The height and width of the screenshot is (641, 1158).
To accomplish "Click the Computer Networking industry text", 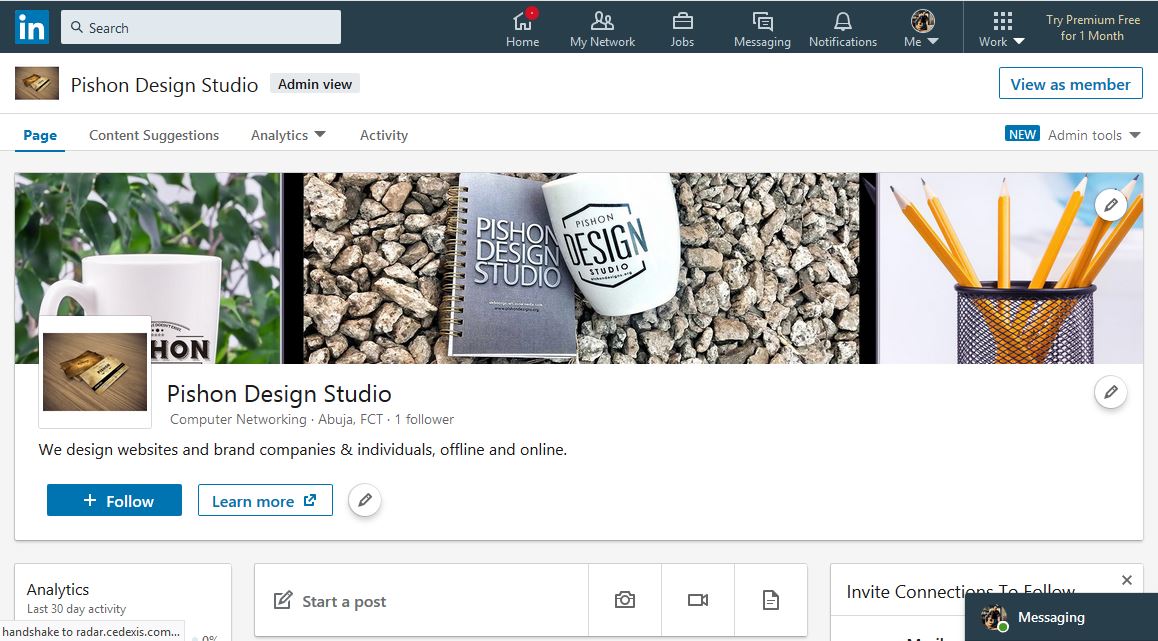I will [x=238, y=419].
